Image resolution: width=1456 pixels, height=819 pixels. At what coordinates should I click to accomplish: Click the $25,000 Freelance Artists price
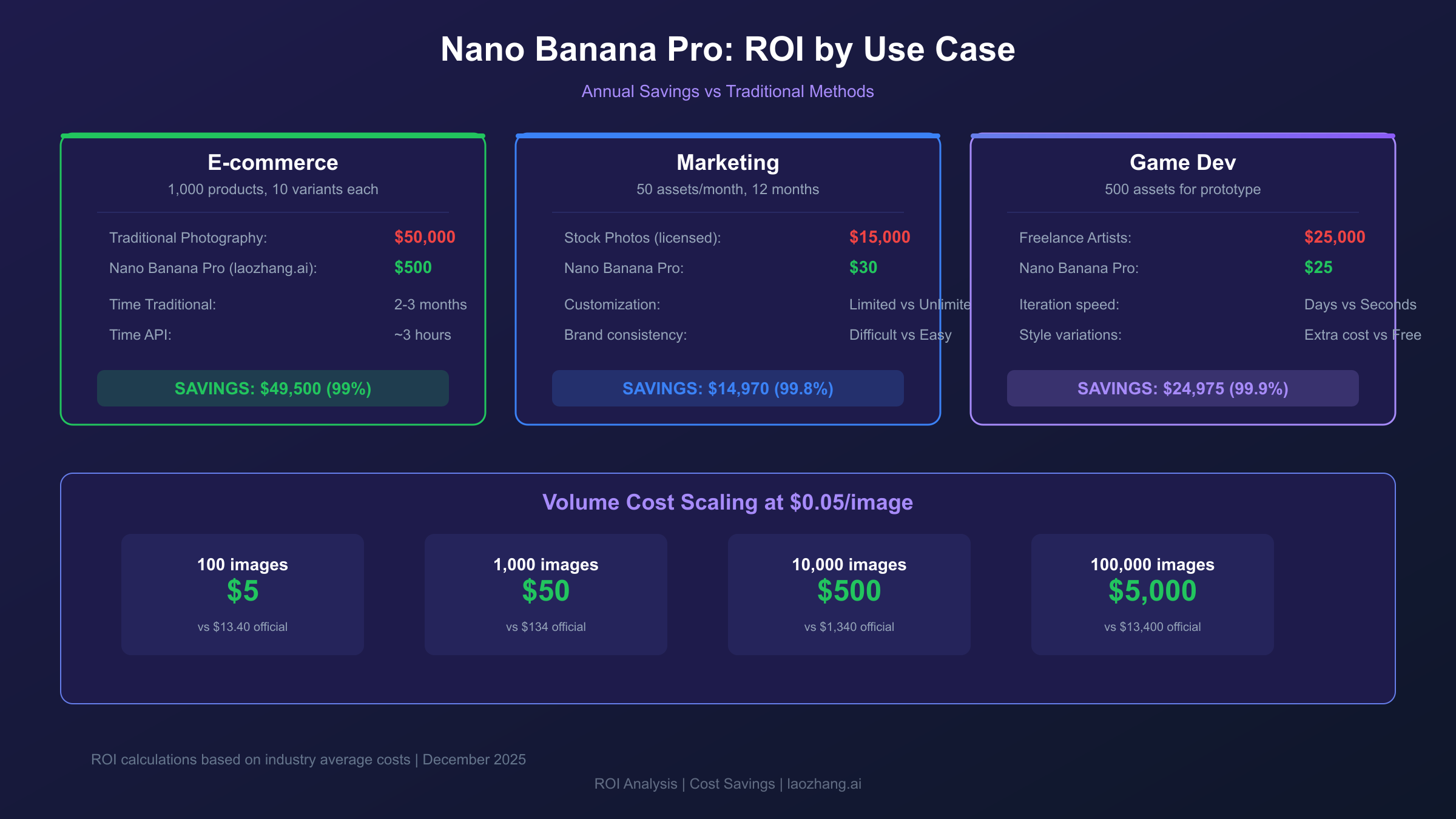[x=1335, y=237]
